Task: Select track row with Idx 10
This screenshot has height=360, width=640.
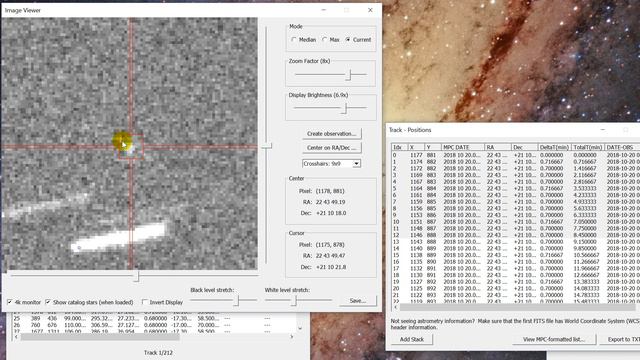Action: click(x=516, y=222)
